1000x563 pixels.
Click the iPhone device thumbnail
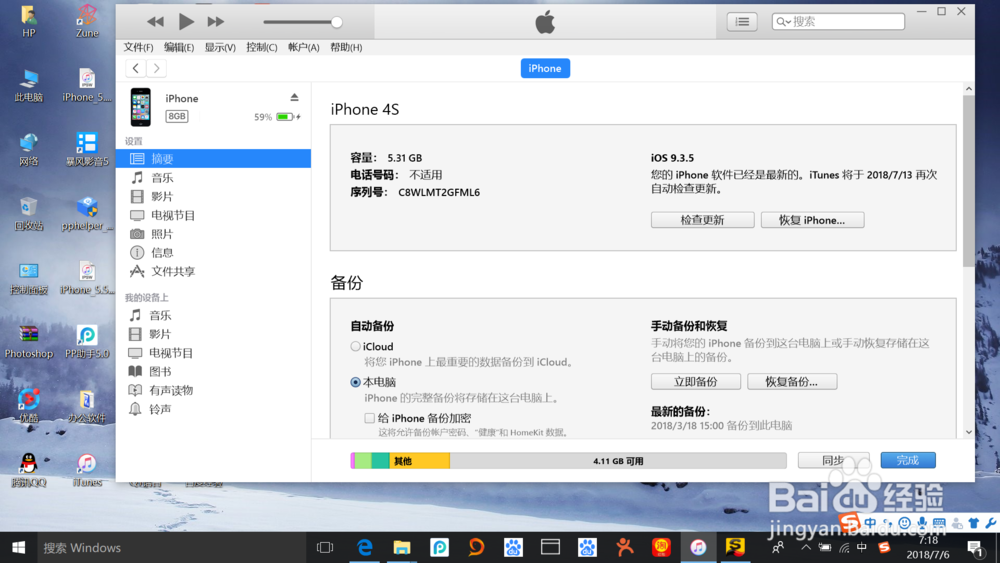click(141, 107)
